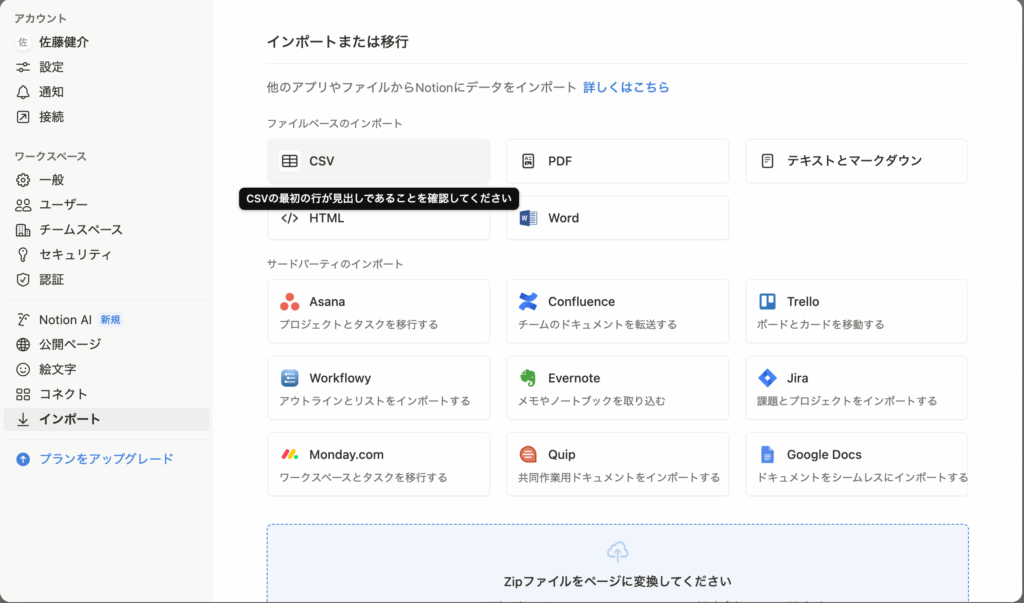Select テキストとマークダウン import option
This screenshot has height=603, width=1024.
[856, 161]
